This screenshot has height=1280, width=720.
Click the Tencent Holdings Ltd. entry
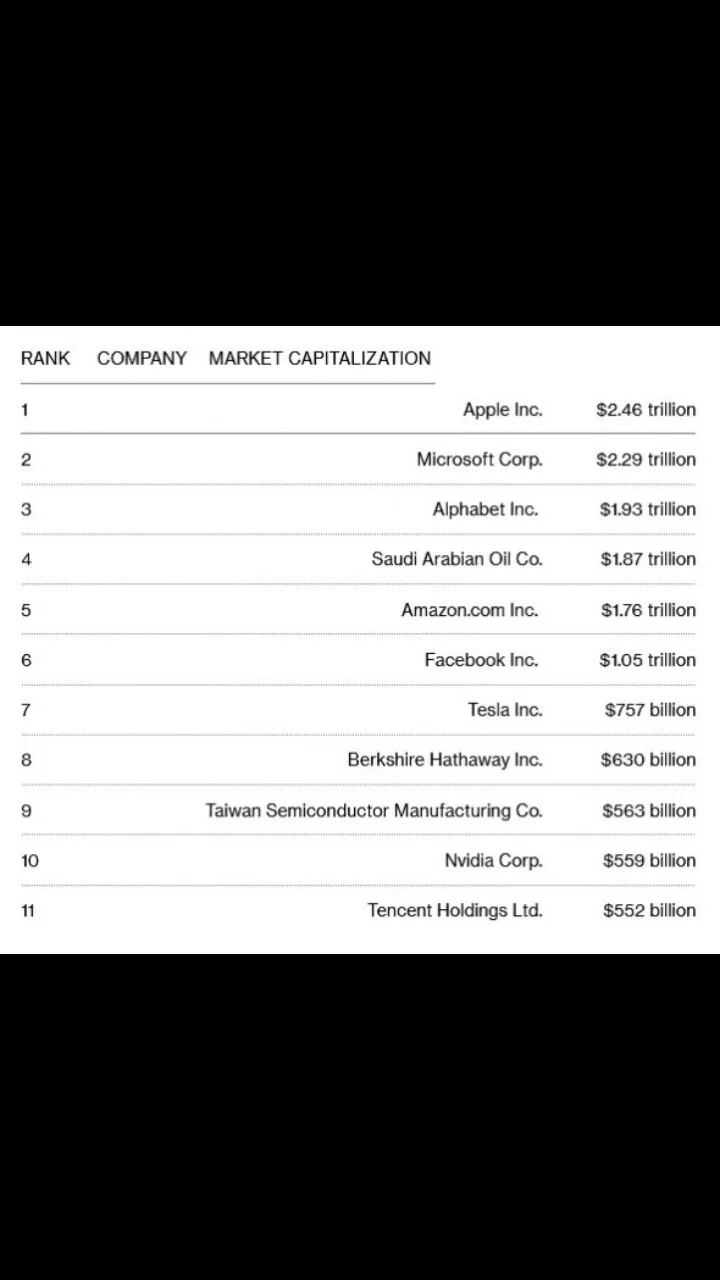click(455, 910)
